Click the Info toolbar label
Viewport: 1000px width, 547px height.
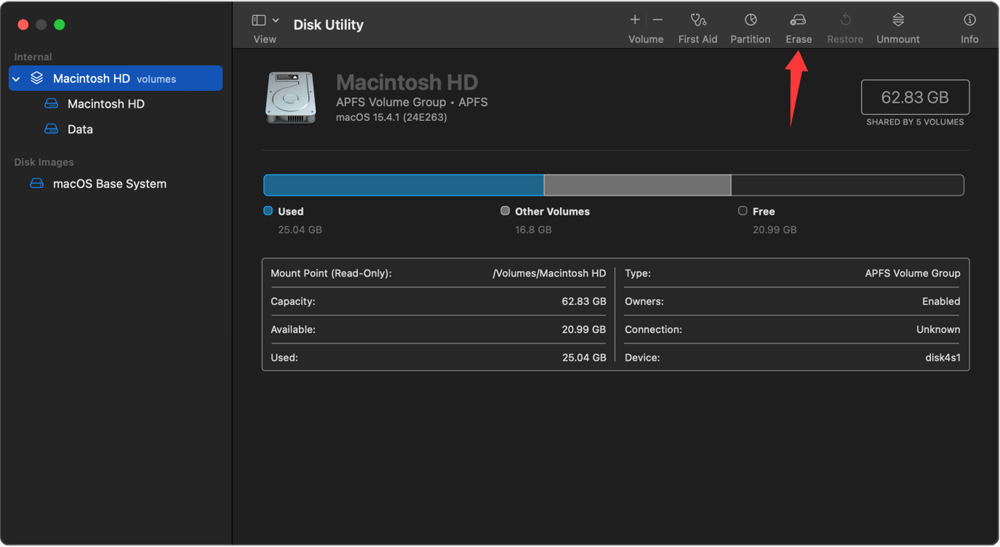tap(969, 40)
